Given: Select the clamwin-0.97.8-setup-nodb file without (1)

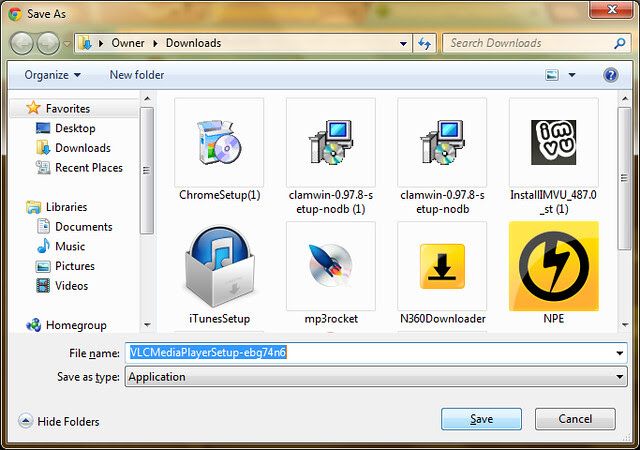Looking at the screenshot, I should point(442,142).
